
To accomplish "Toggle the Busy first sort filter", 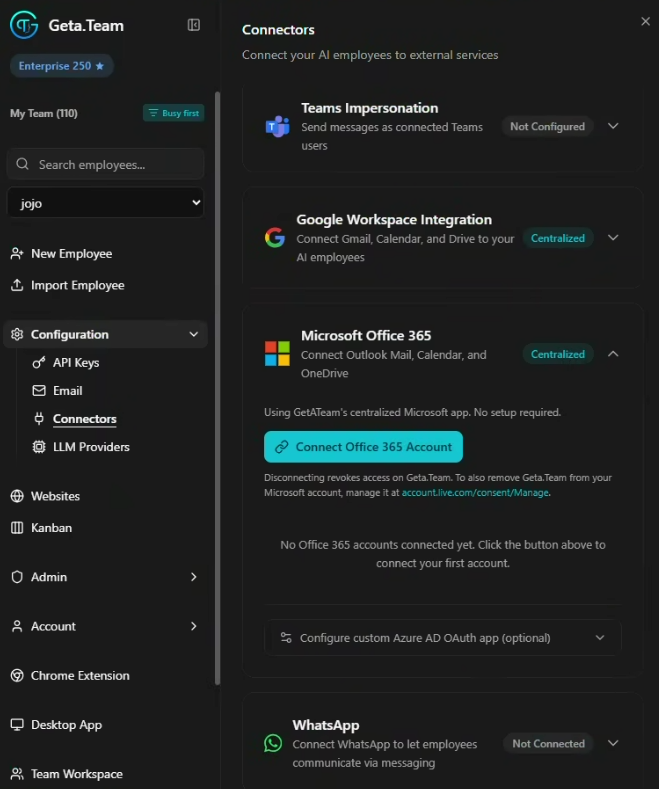I will tap(174, 113).
